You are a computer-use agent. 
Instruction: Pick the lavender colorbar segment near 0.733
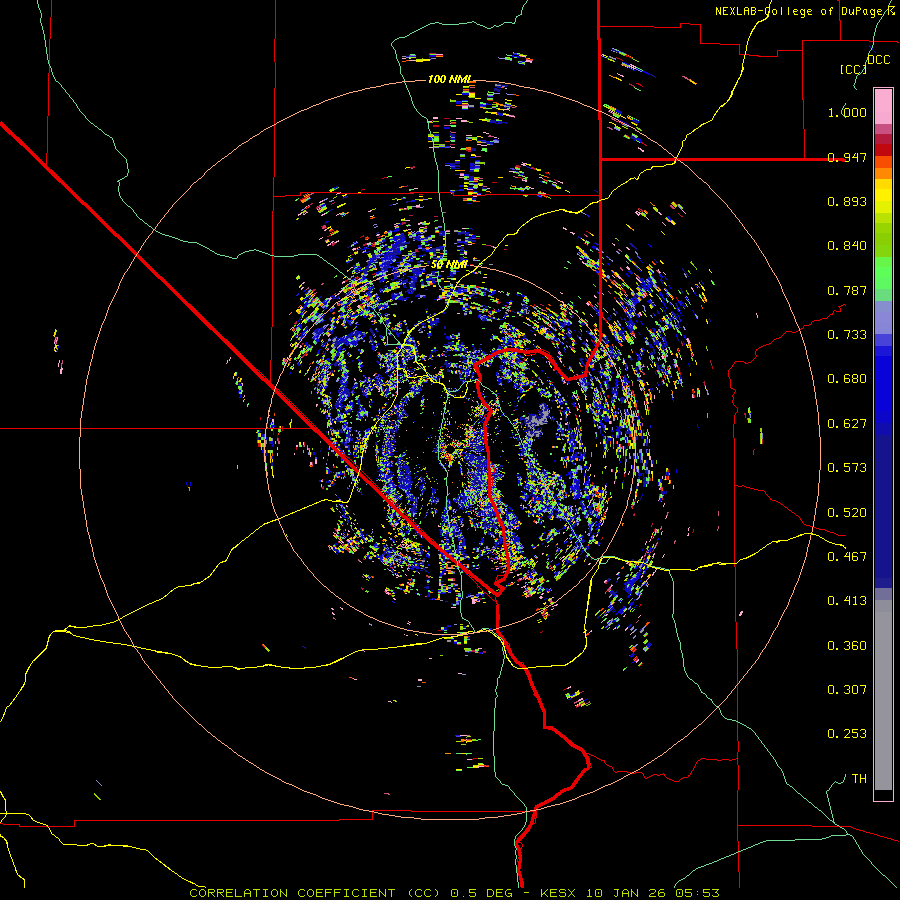(883, 317)
